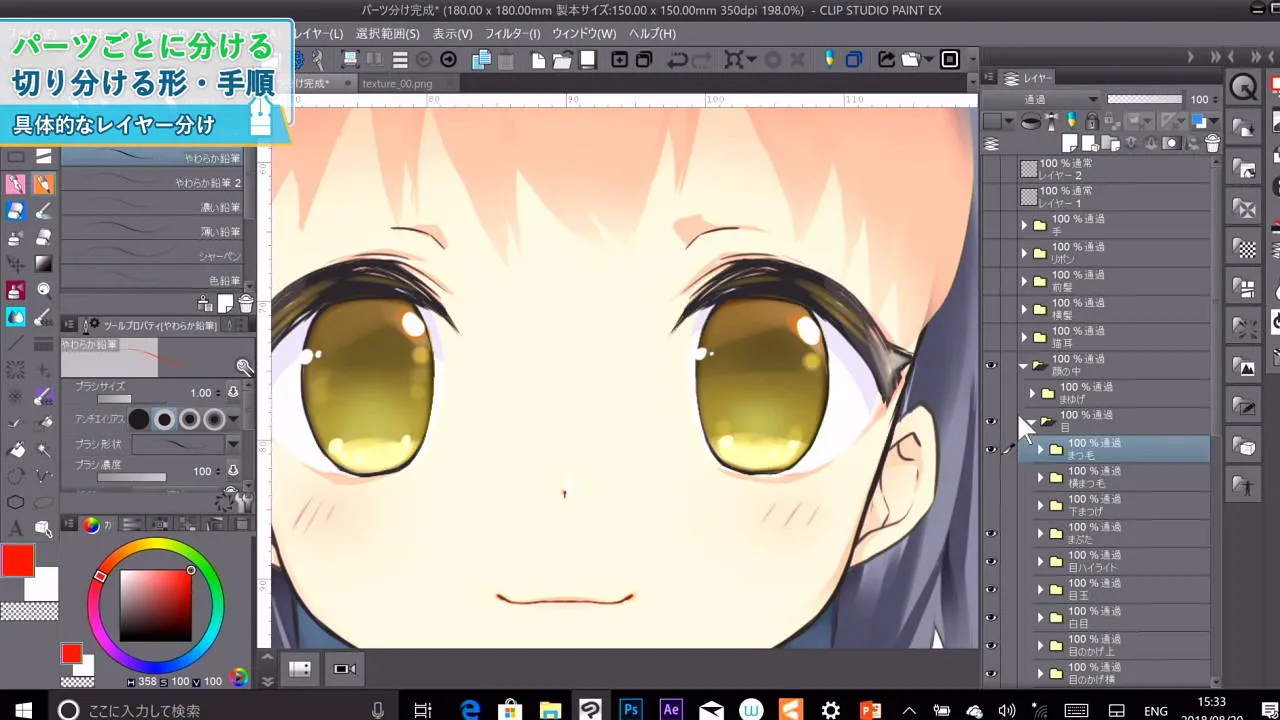The width and height of the screenshot is (1280, 720).
Task: Toggle visibility of the まつ毛 layer folder
Action: 991,450
